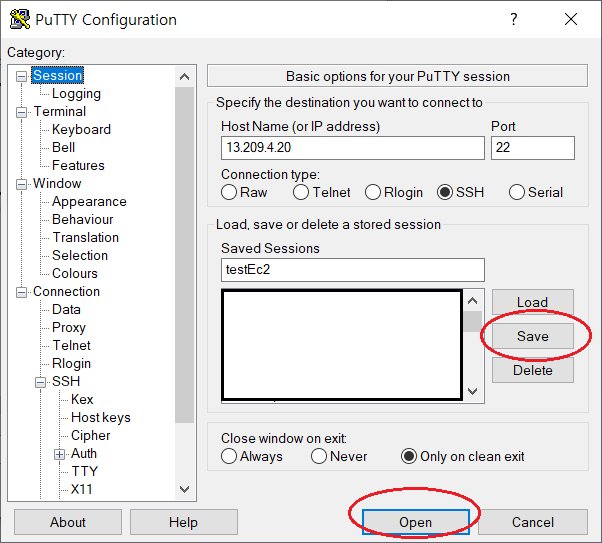Open the Terminal category
Image resolution: width=602 pixels, height=543 pixels.
tap(60, 111)
